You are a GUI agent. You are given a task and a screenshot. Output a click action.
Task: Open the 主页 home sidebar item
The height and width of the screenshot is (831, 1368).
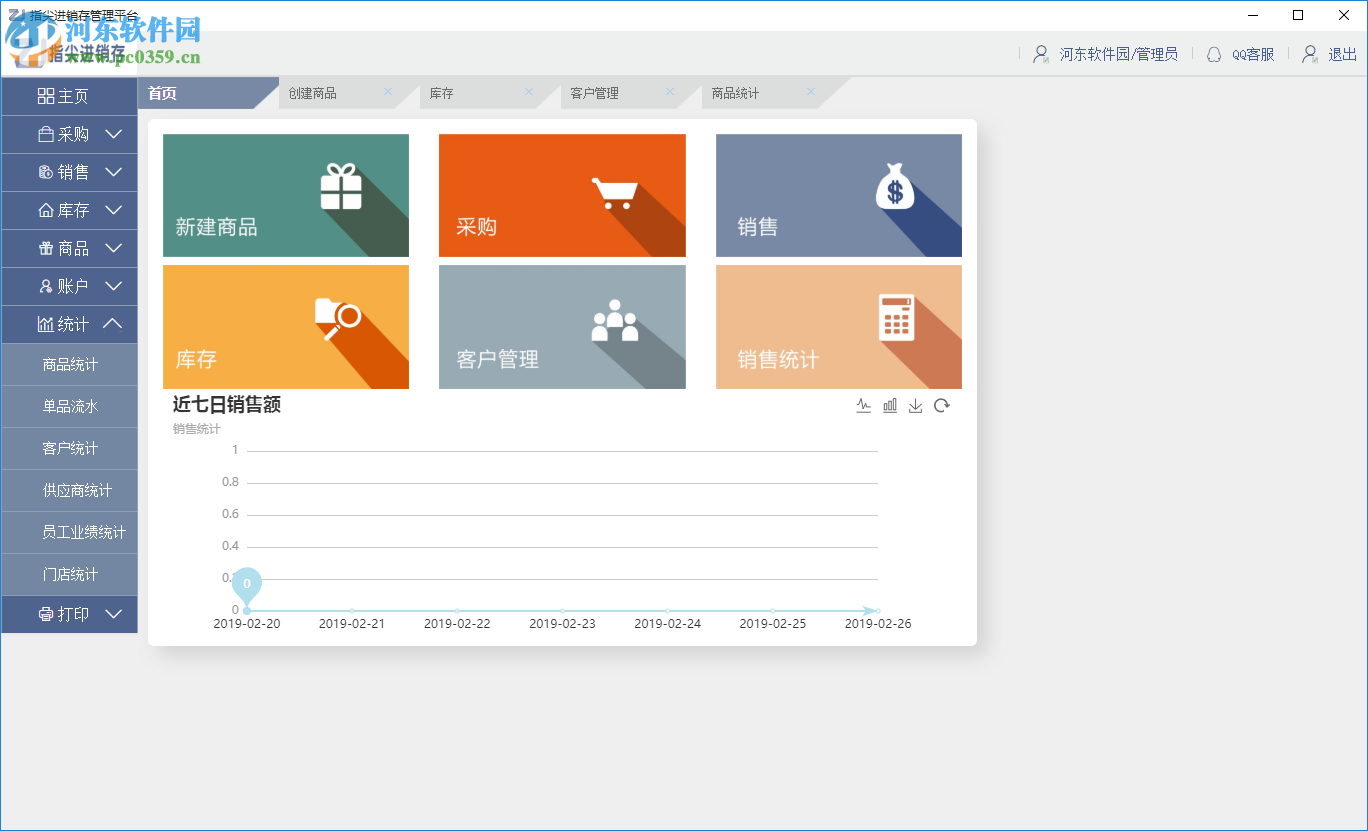click(x=69, y=96)
